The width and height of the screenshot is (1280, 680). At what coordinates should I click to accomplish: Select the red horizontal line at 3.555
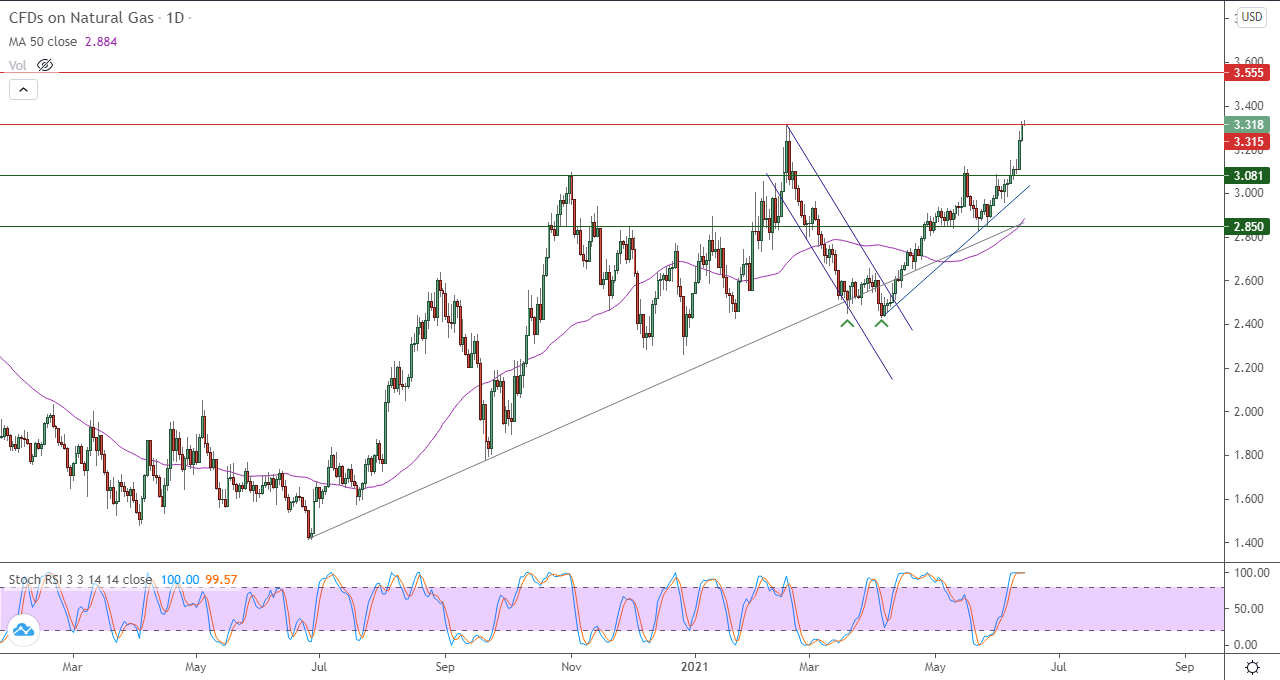[610, 73]
